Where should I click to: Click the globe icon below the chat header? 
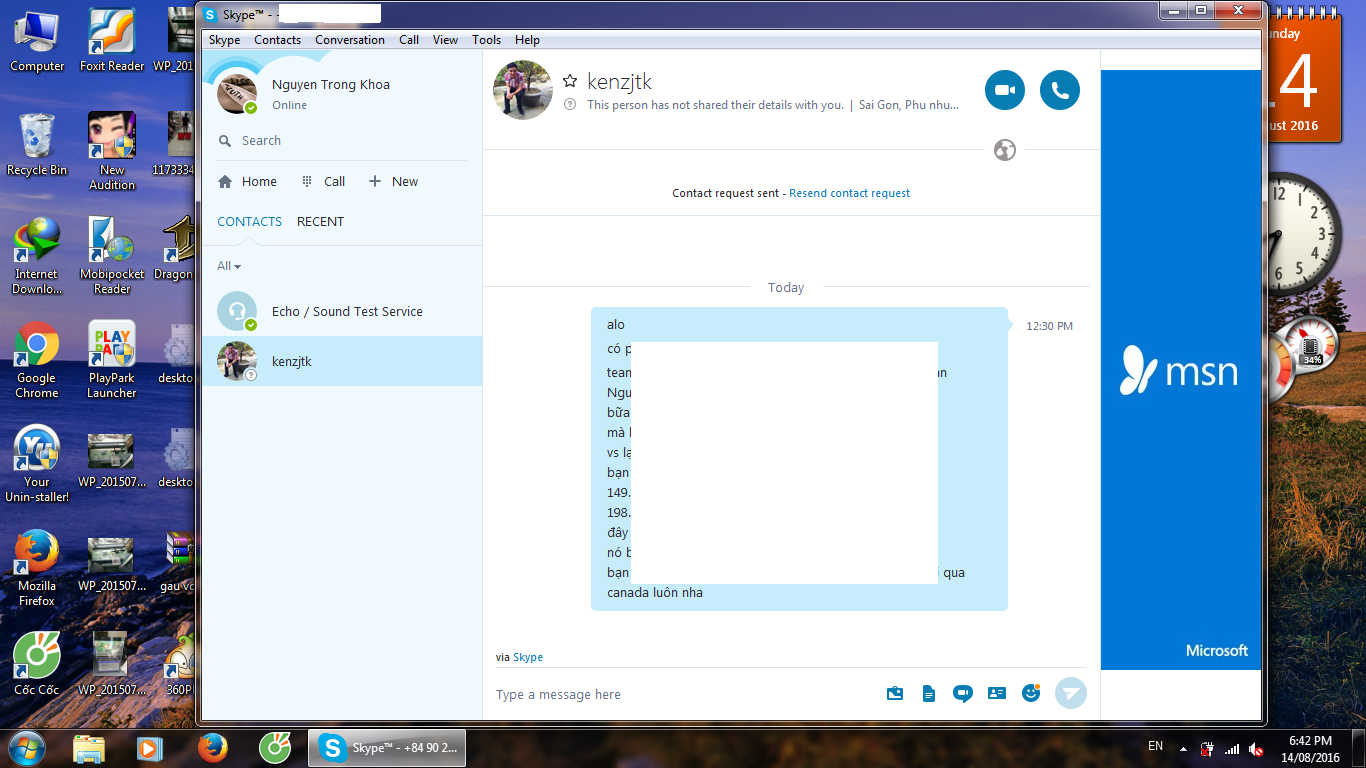[1005, 150]
